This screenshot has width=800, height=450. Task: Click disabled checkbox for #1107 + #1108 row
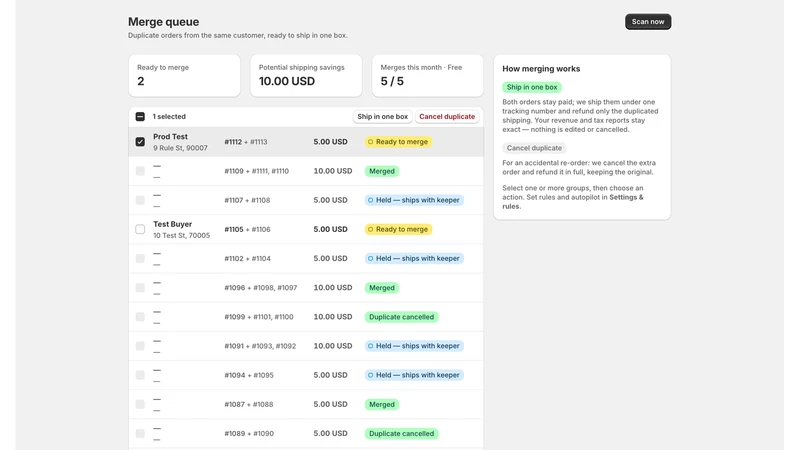coord(140,200)
